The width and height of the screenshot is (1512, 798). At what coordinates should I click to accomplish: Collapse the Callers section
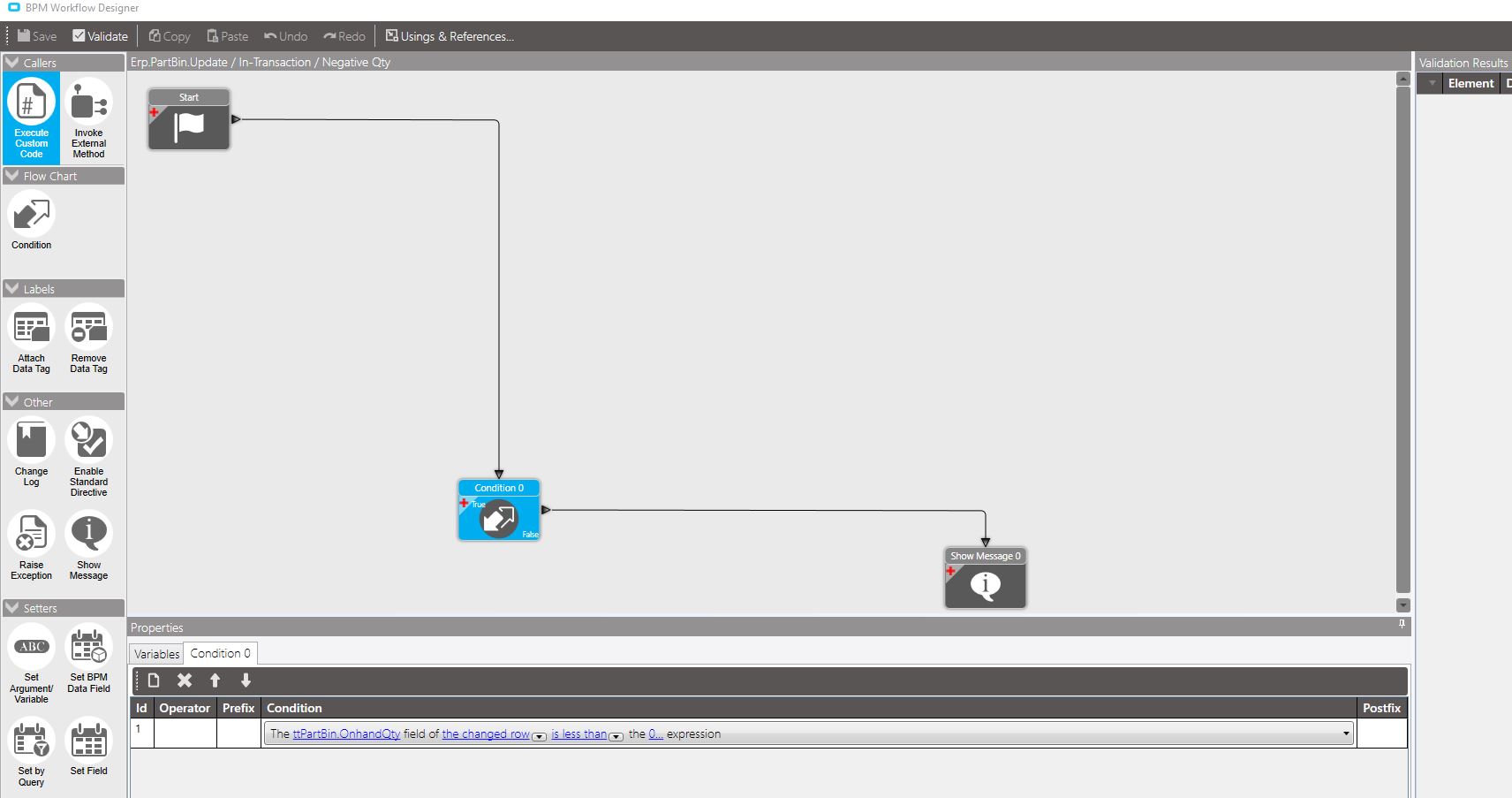coord(12,63)
